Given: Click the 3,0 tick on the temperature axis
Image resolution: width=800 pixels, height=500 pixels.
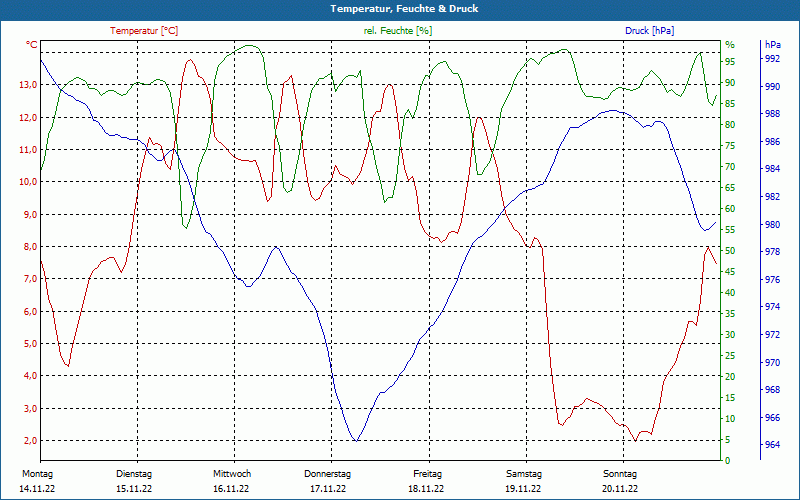Looking at the screenshot, I should click(30, 408).
